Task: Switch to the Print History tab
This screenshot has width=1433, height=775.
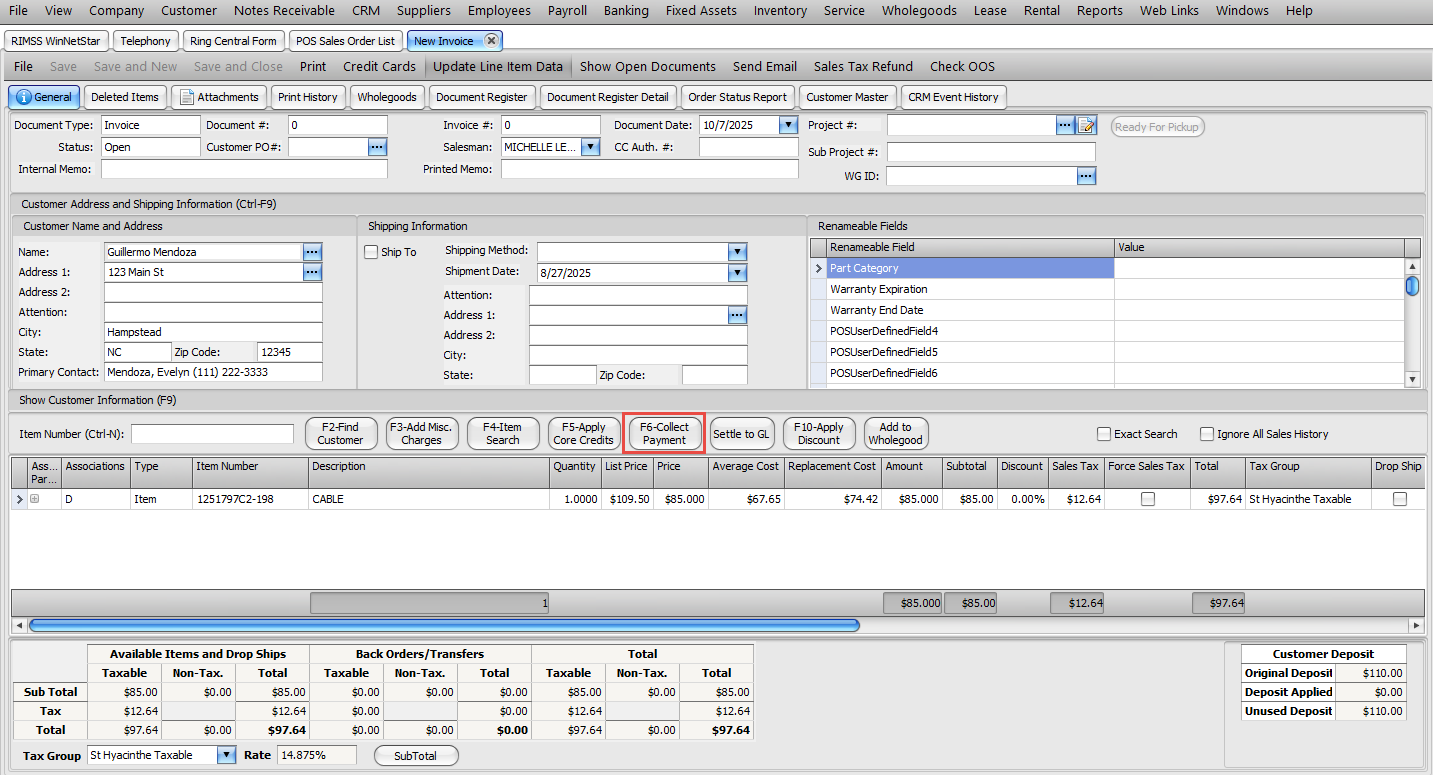Action: [307, 97]
